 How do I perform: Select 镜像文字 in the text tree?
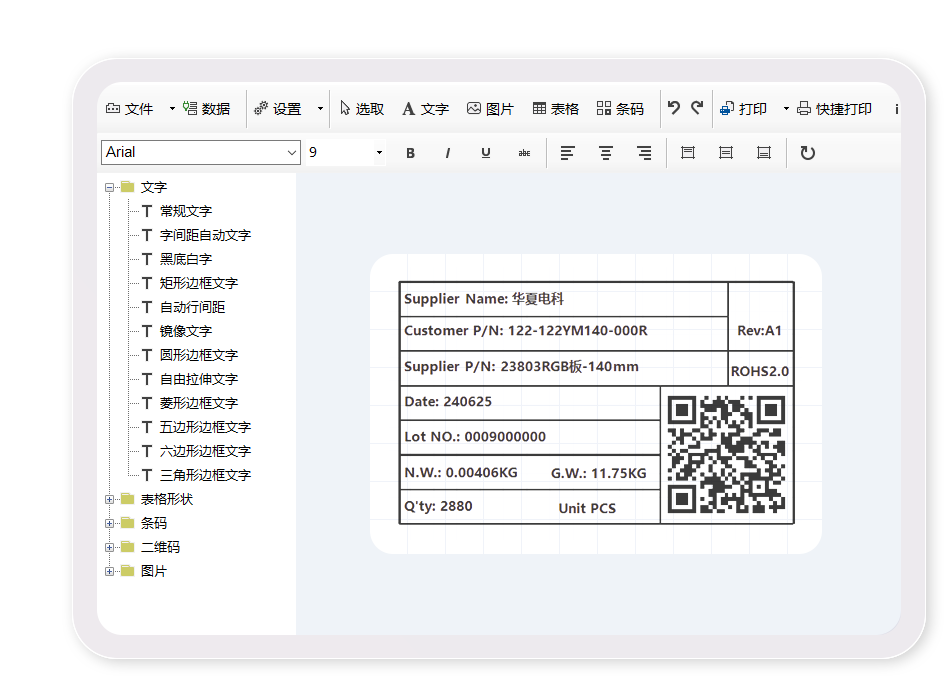[x=185, y=331]
